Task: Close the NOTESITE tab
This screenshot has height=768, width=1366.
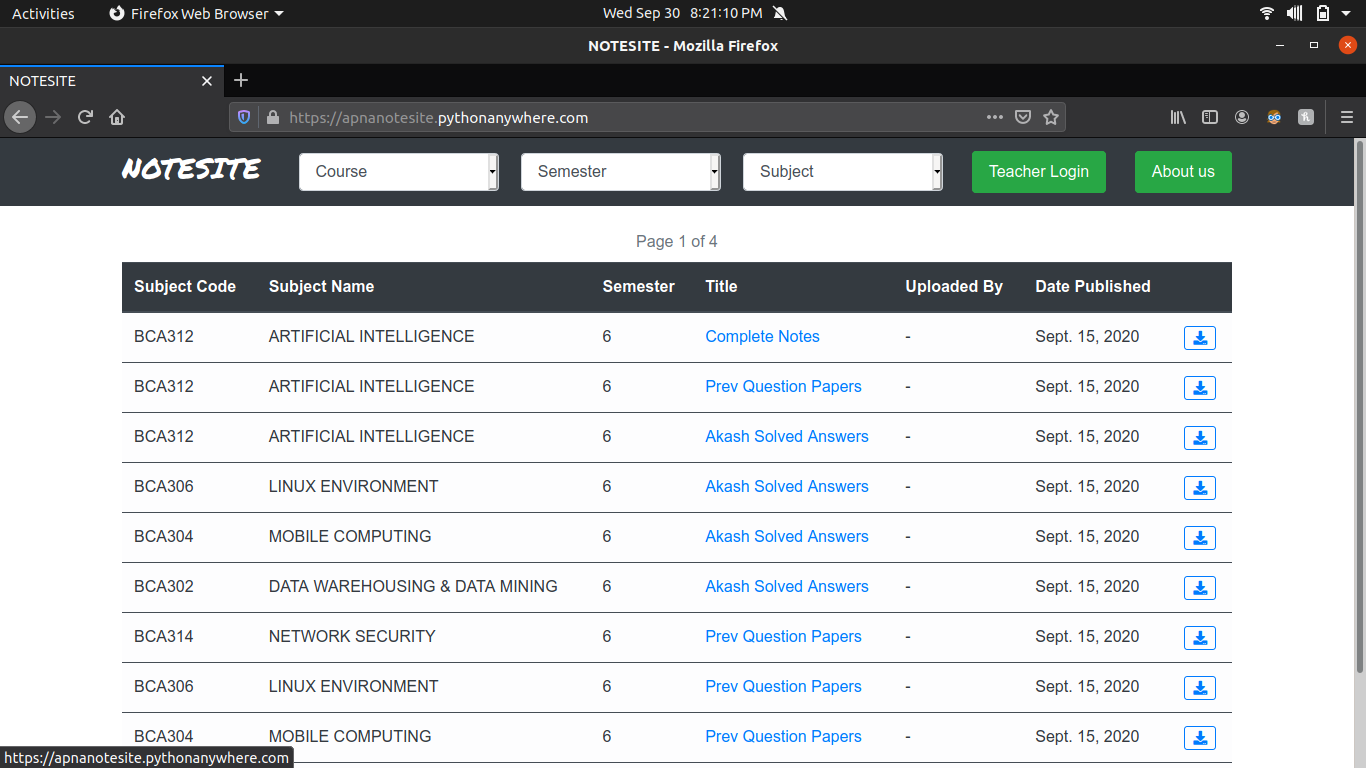Action: click(x=207, y=81)
